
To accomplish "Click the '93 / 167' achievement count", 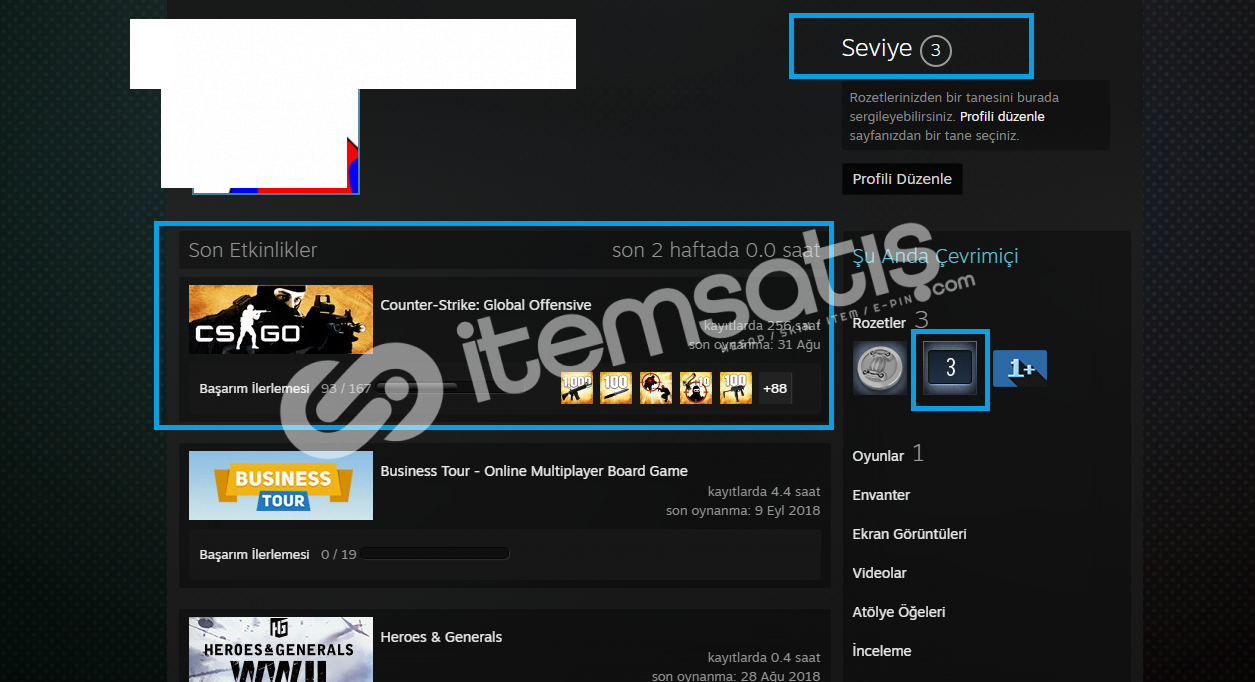I will click(x=345, y=388).
